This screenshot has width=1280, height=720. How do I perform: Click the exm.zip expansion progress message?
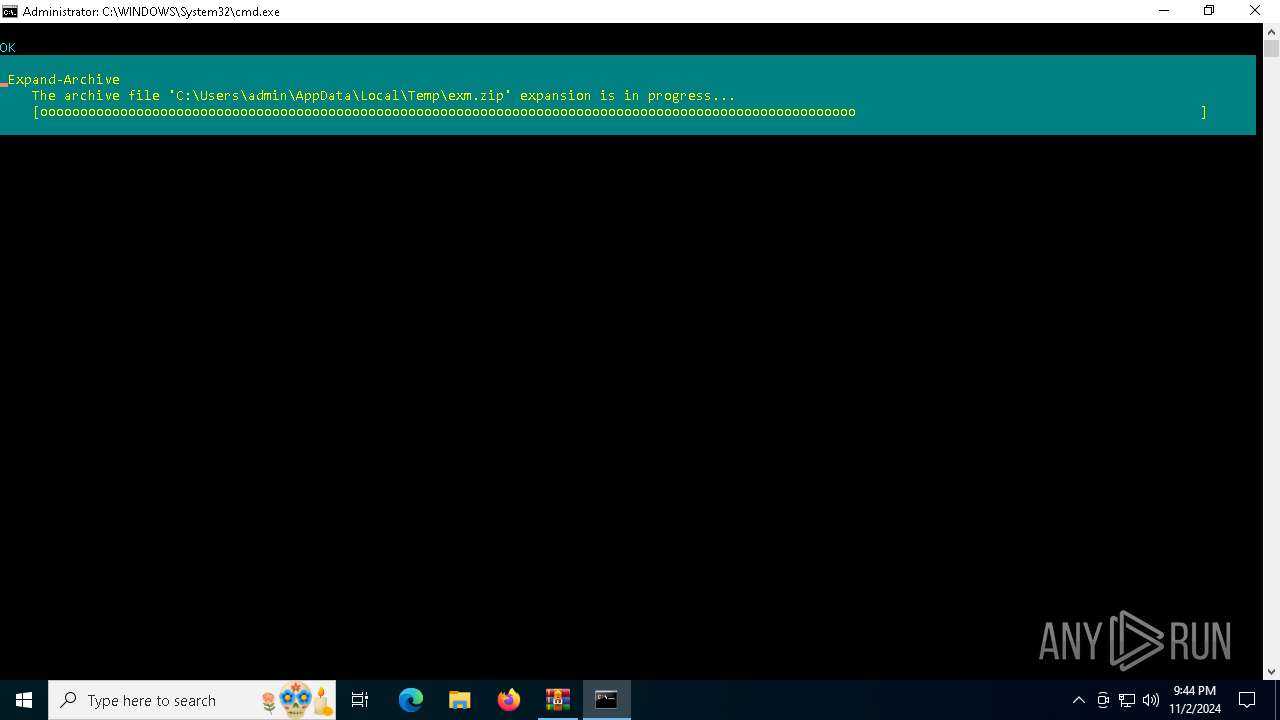[x=383, y=96]
